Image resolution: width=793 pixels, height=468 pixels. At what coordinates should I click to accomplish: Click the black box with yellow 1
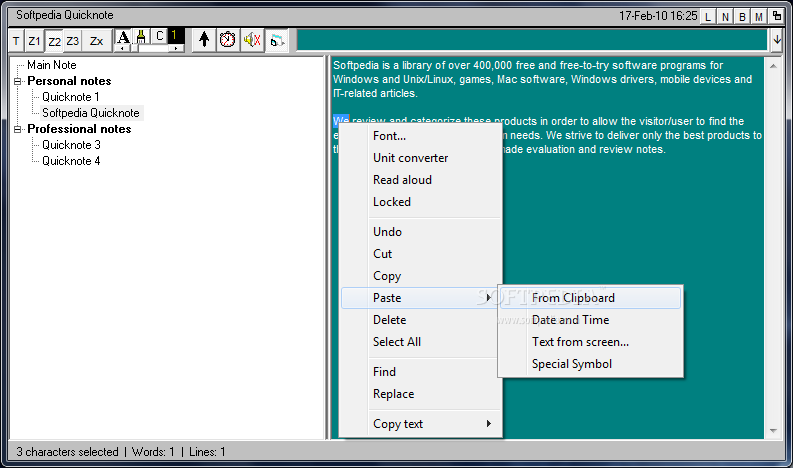pos(175,36)
